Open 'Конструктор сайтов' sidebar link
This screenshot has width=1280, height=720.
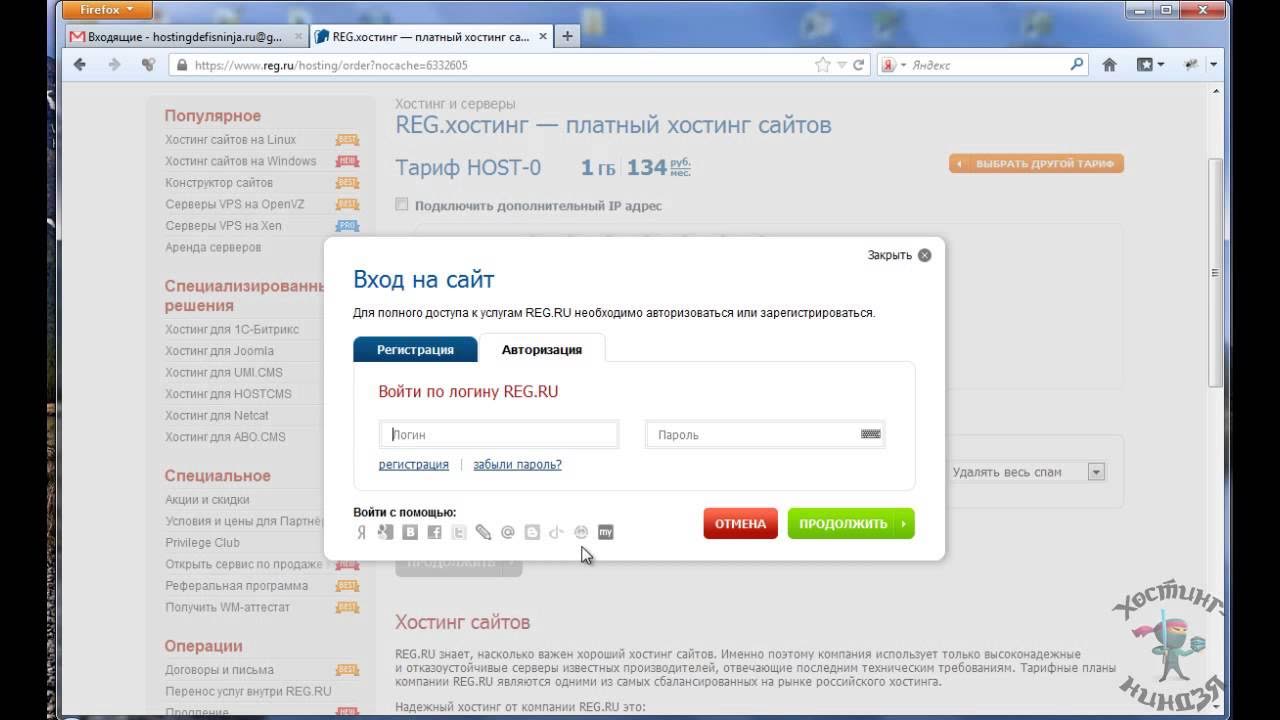click(x=218, y=183)
